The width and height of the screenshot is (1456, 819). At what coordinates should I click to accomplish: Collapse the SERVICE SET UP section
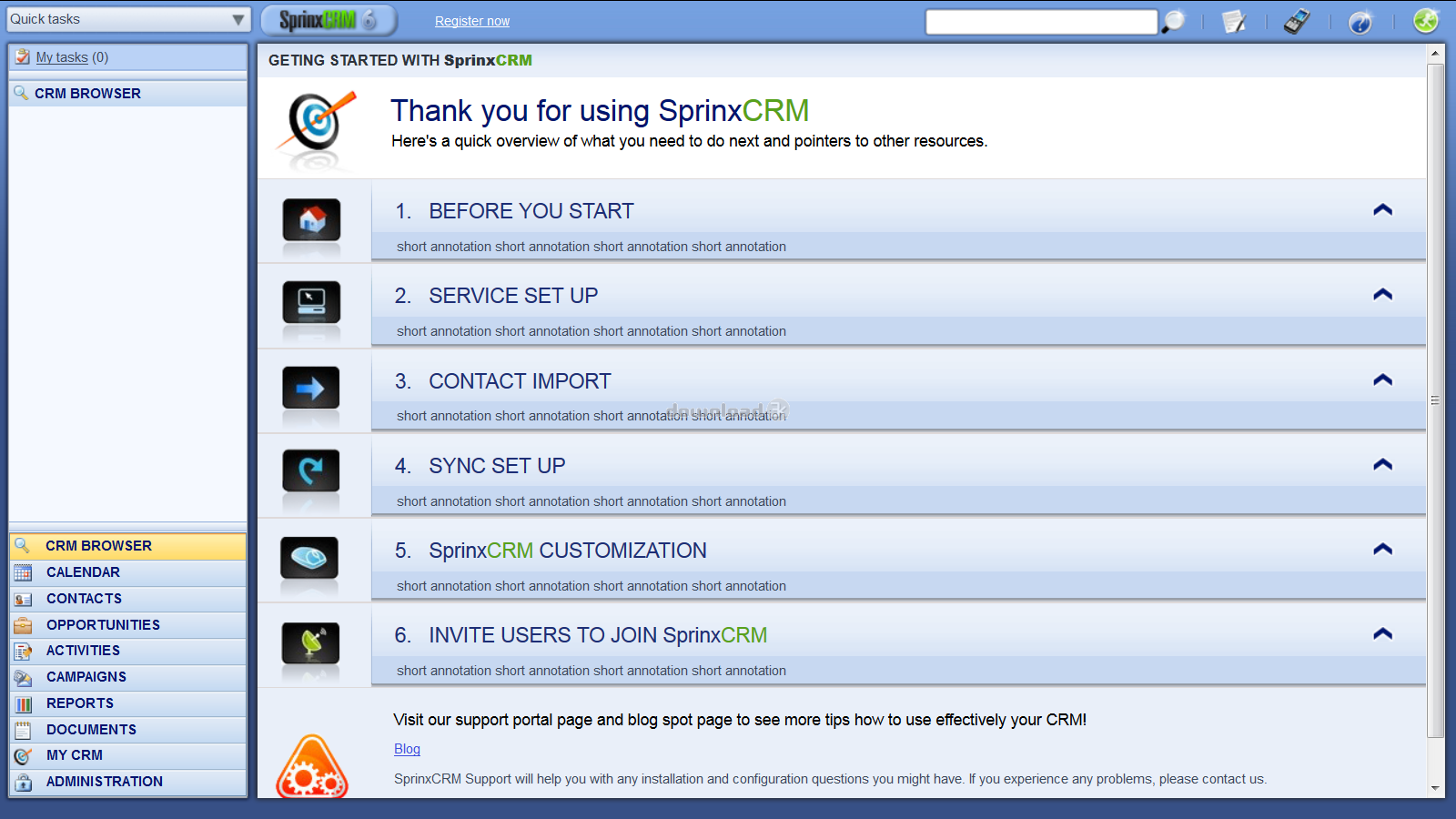point(1382,295)
